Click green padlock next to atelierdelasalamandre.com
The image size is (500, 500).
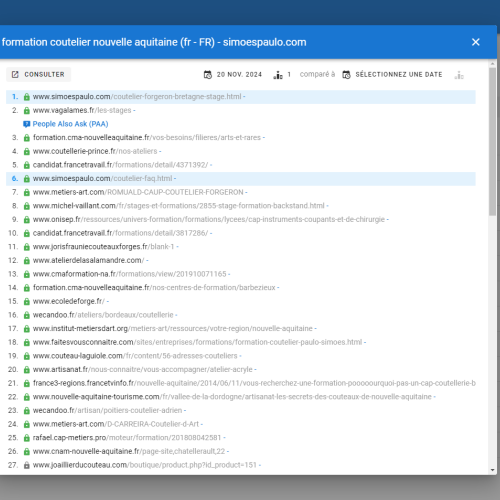[27, 261]
